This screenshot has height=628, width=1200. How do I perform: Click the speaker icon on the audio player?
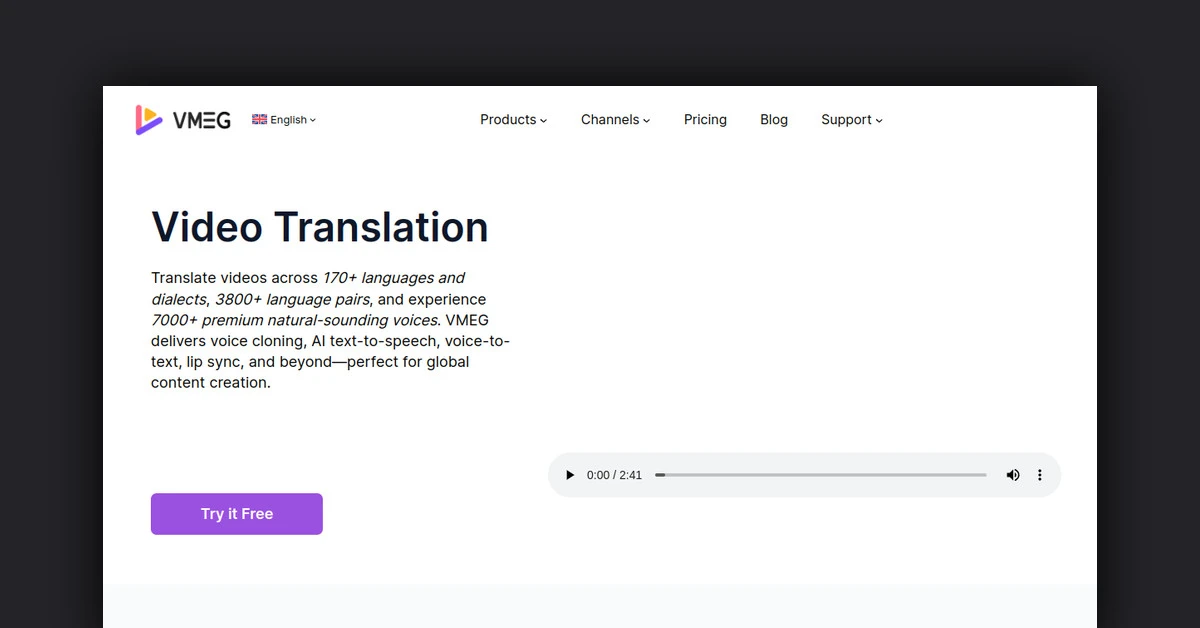pos(1013,475)
